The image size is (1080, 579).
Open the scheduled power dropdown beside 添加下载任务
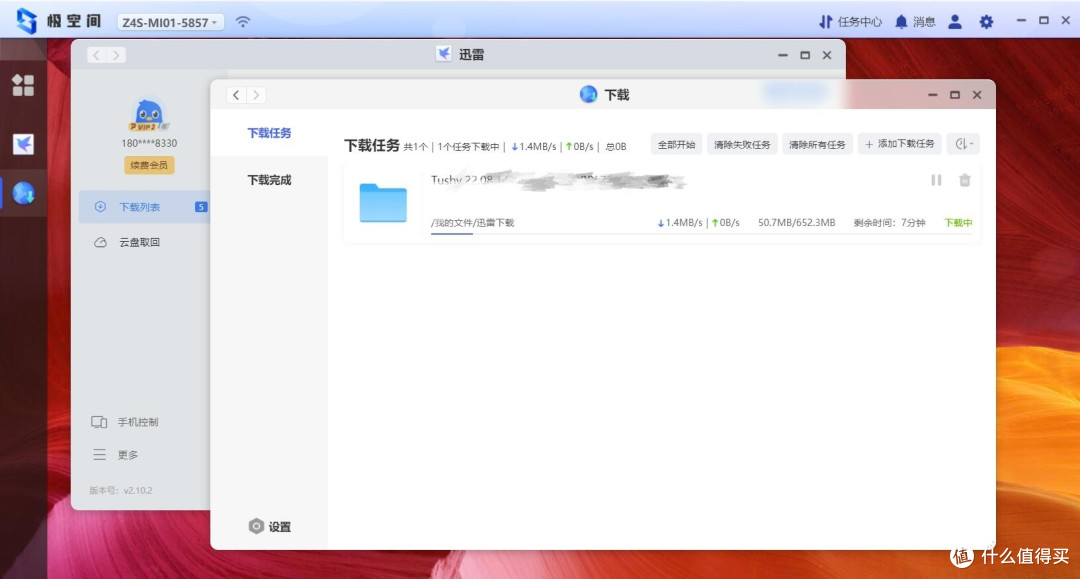tap(964, 144)
